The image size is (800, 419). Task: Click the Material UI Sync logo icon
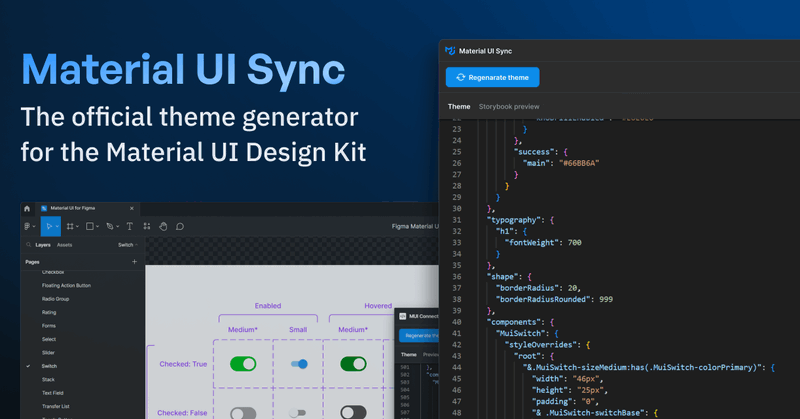click(450, 51)
